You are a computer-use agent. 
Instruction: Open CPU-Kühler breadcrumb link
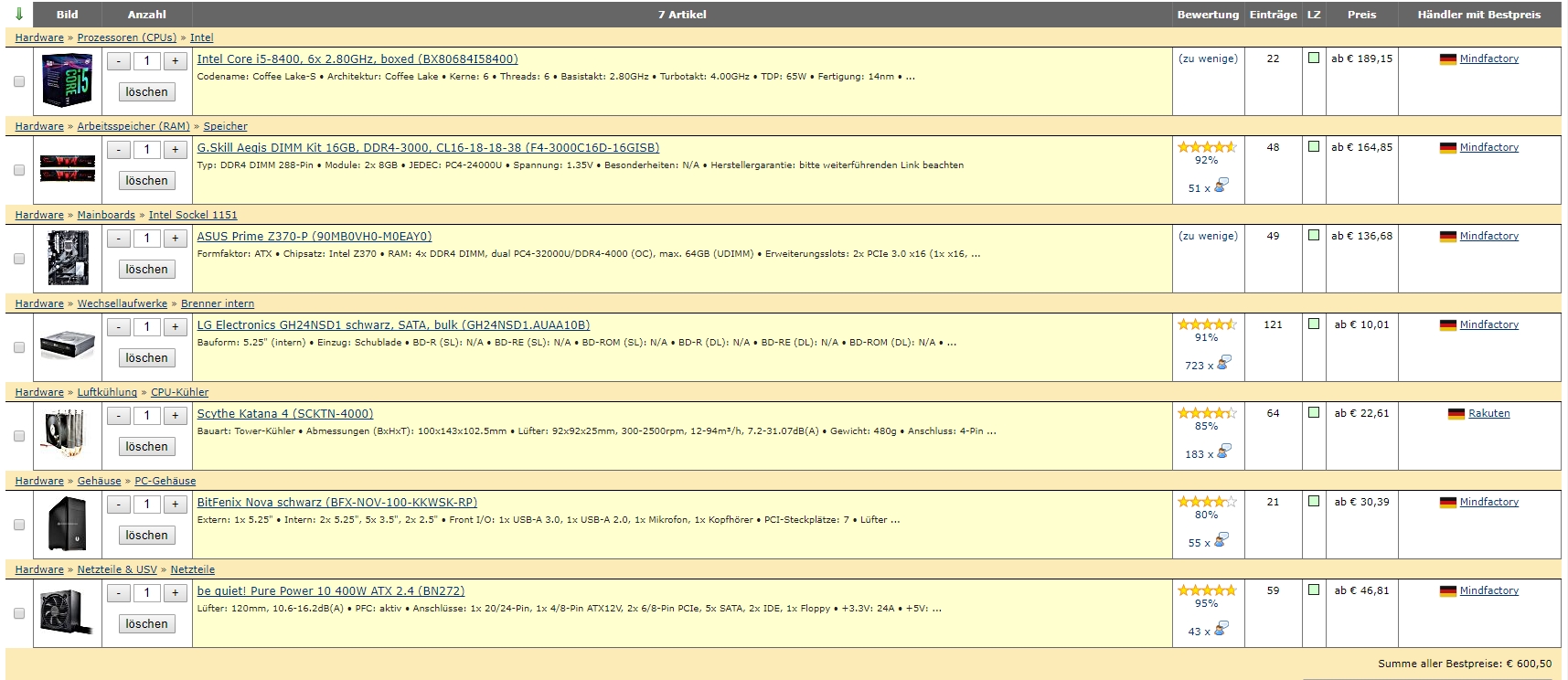[179, 392]
